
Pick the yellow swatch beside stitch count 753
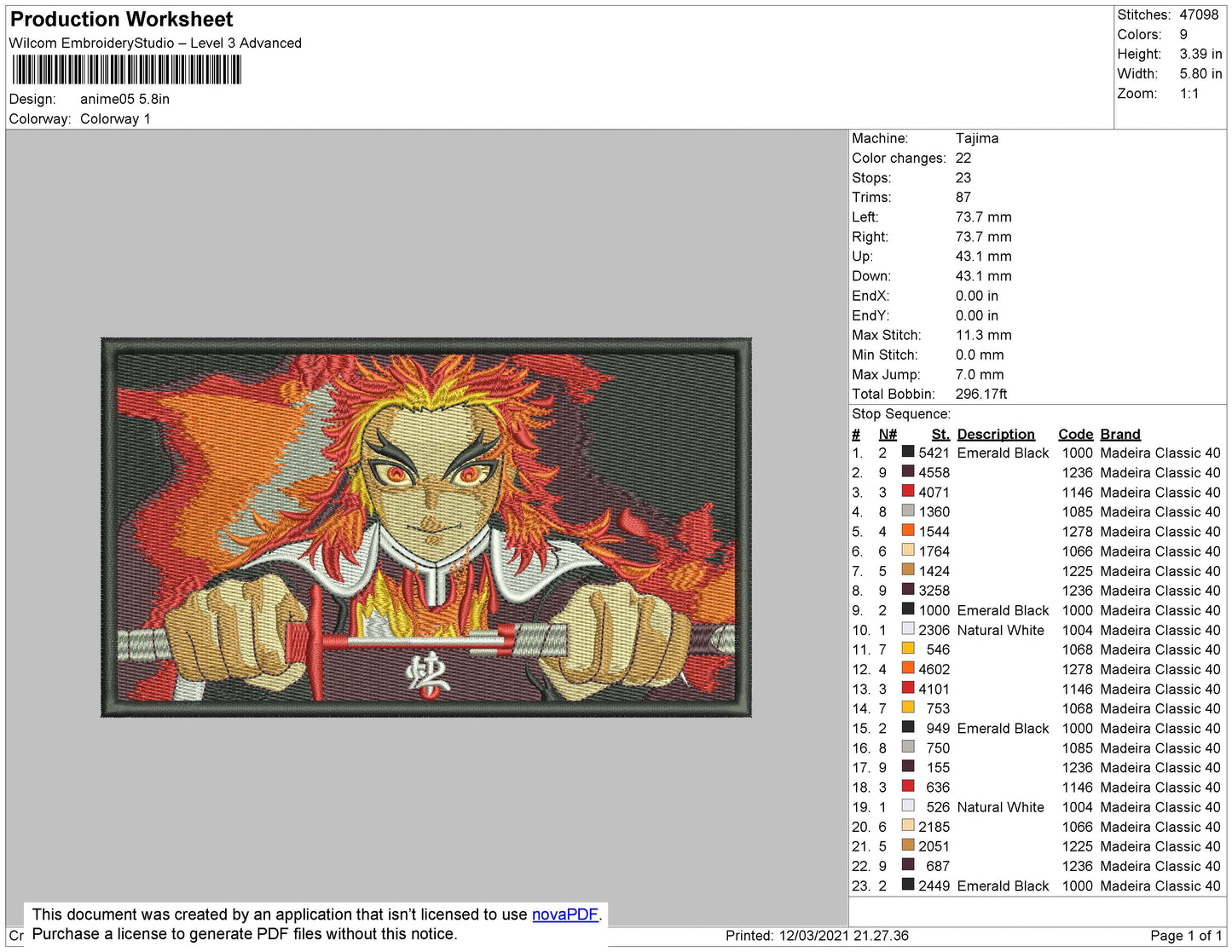point(908,708)
